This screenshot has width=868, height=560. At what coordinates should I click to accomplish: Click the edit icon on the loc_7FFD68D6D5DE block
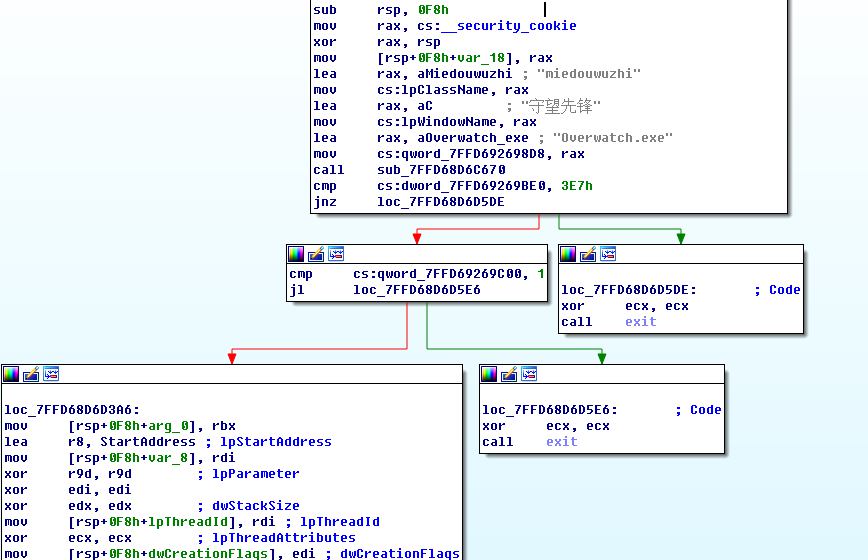[588, 254]
